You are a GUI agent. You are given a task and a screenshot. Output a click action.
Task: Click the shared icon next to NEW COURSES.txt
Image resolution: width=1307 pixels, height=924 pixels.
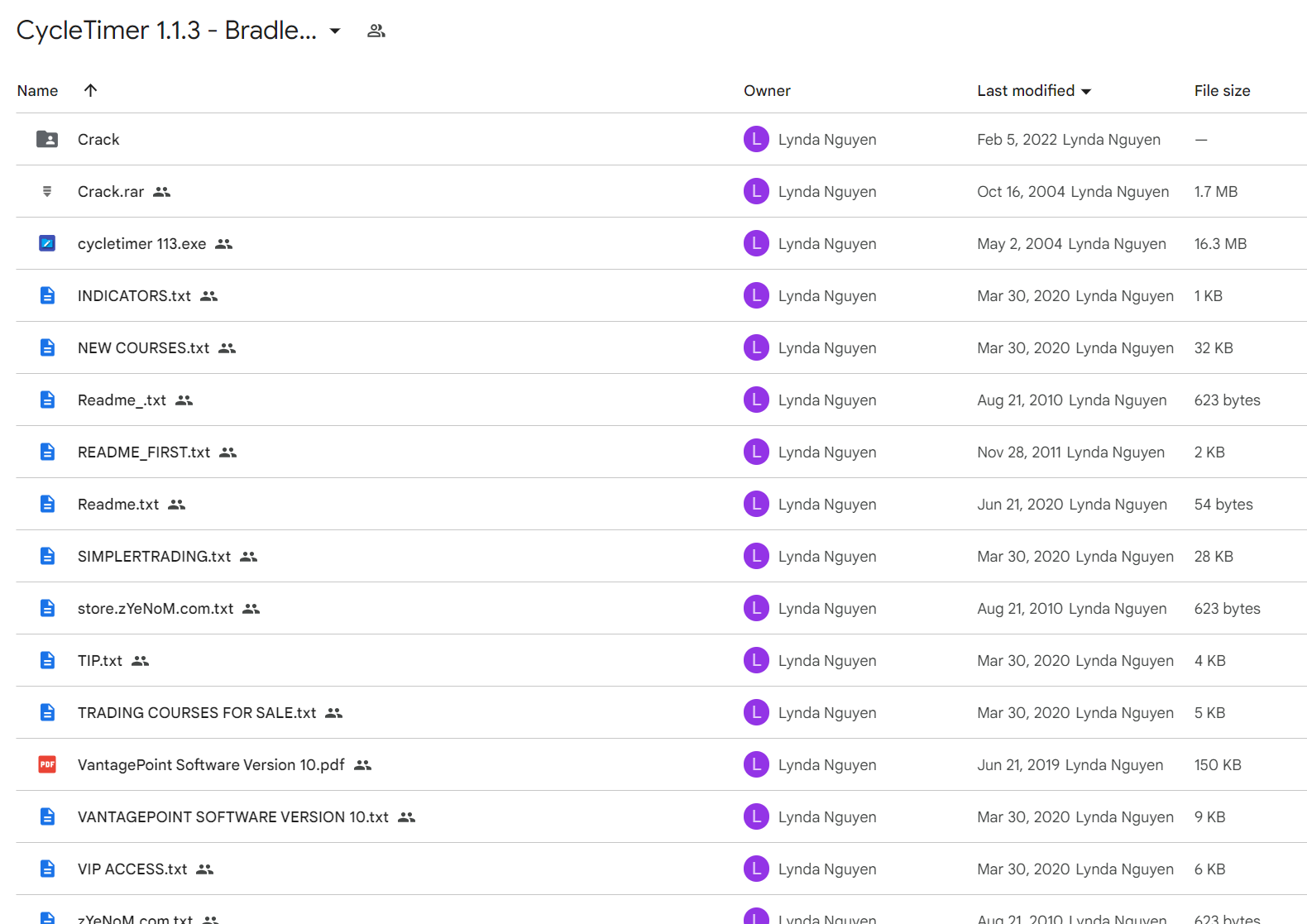(x=227, y=348)
